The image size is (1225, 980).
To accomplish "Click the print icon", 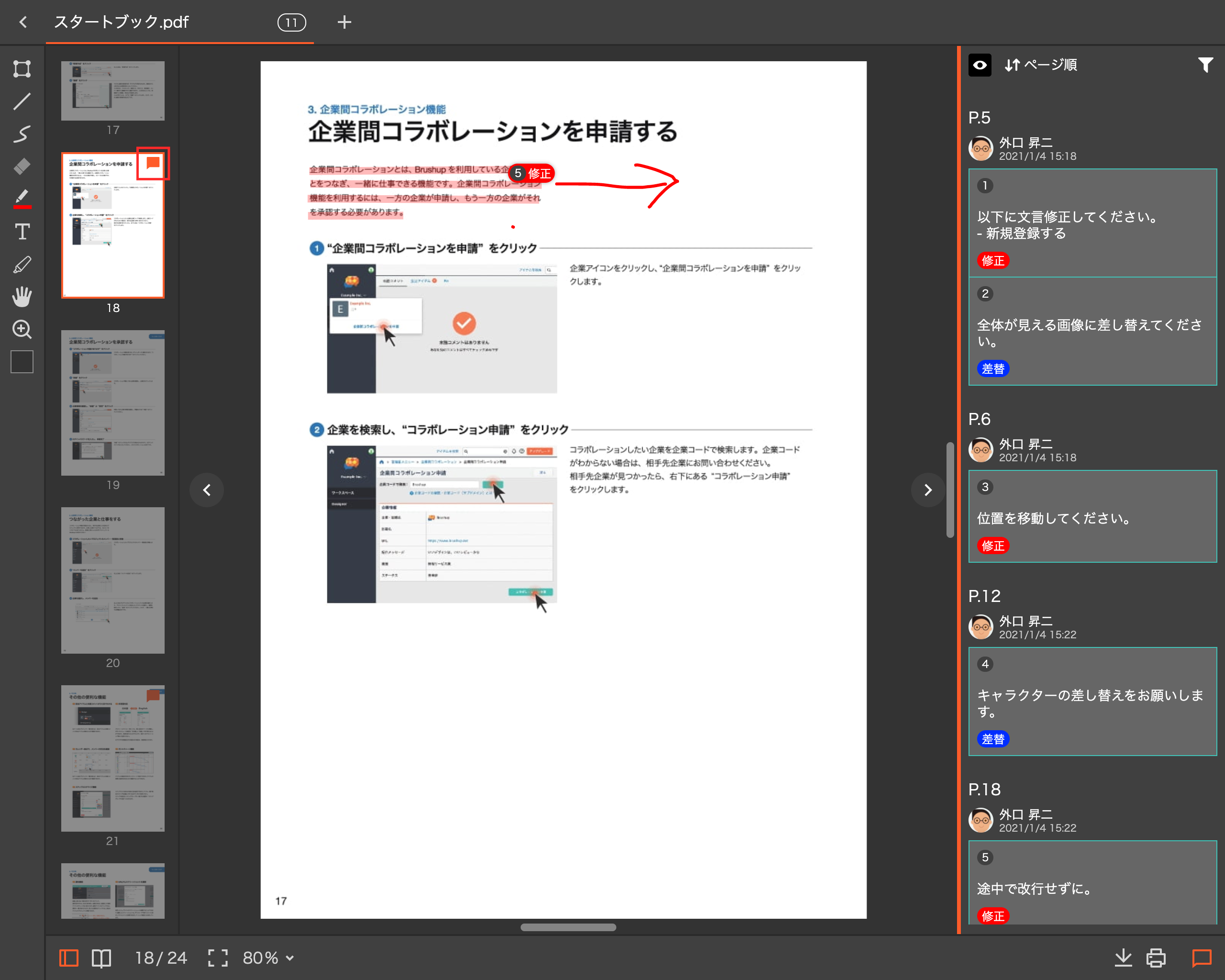I will point(1156,958).
